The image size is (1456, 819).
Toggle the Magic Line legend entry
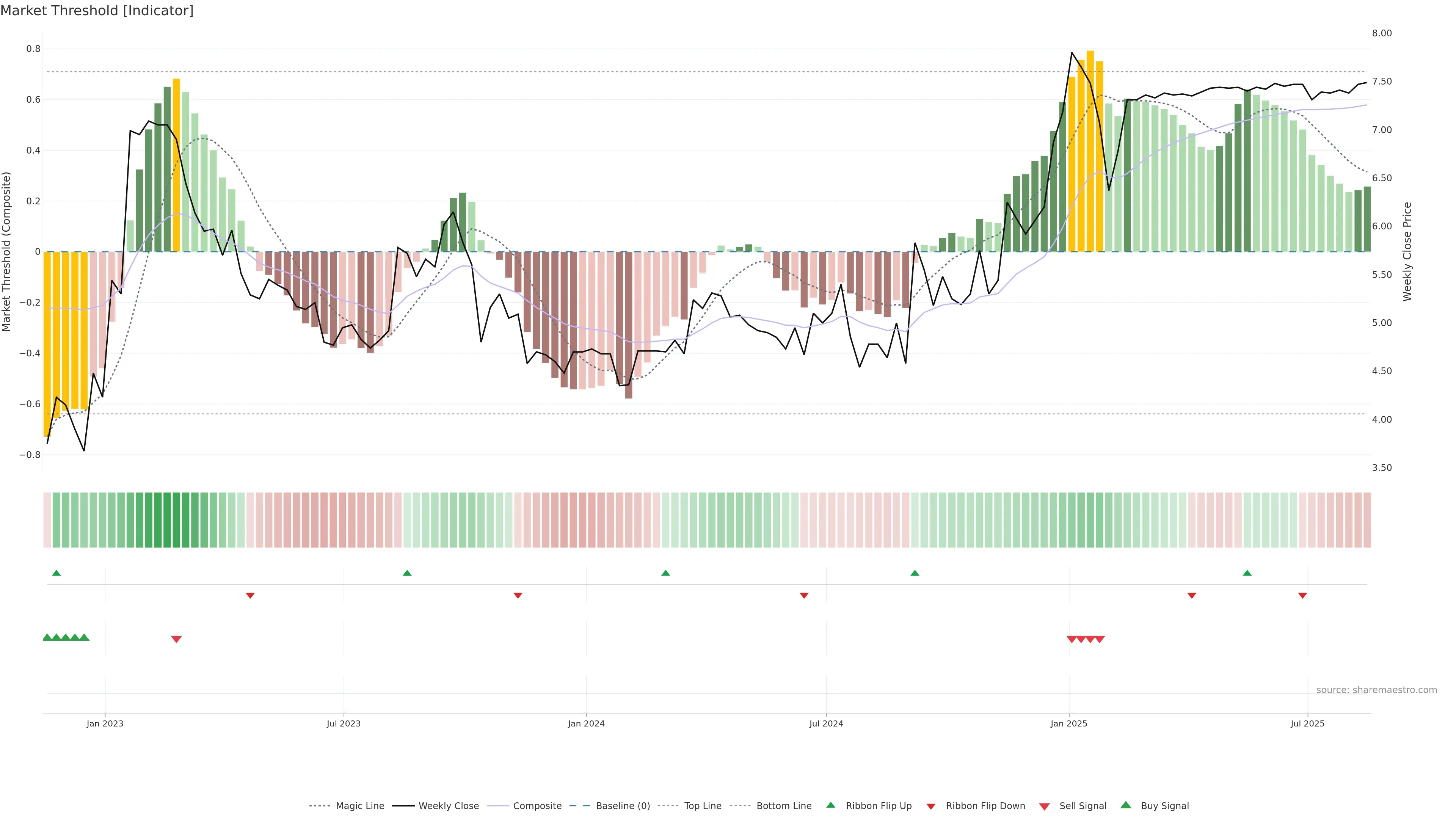359,806
